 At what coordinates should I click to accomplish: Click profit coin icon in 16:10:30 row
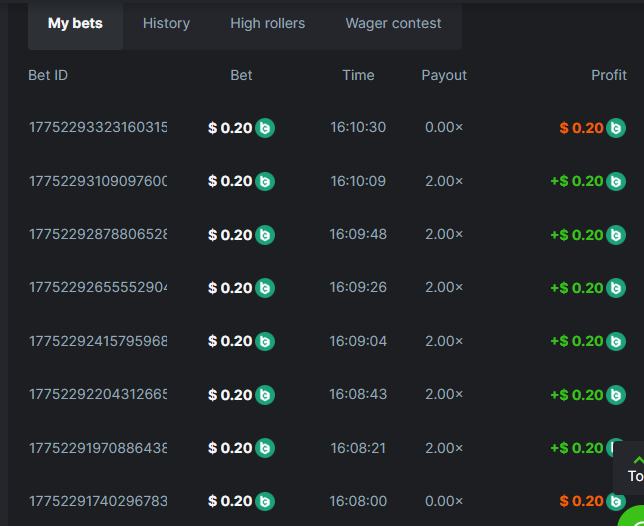tap(616, 128)
